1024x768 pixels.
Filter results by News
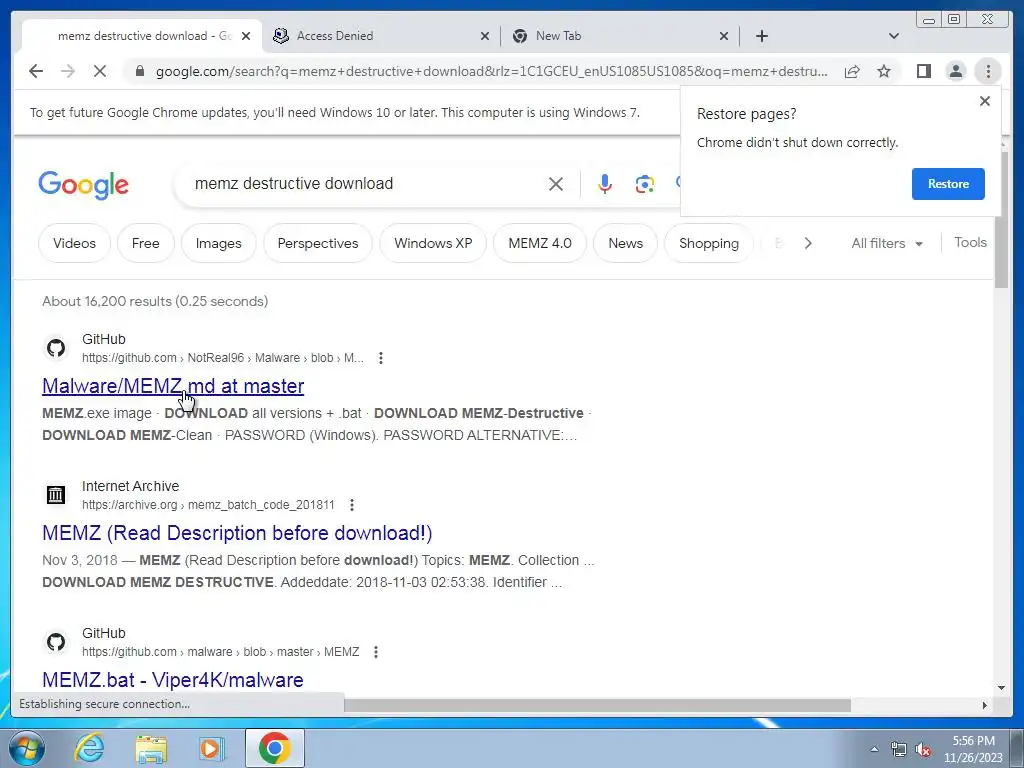click(626, 243)
